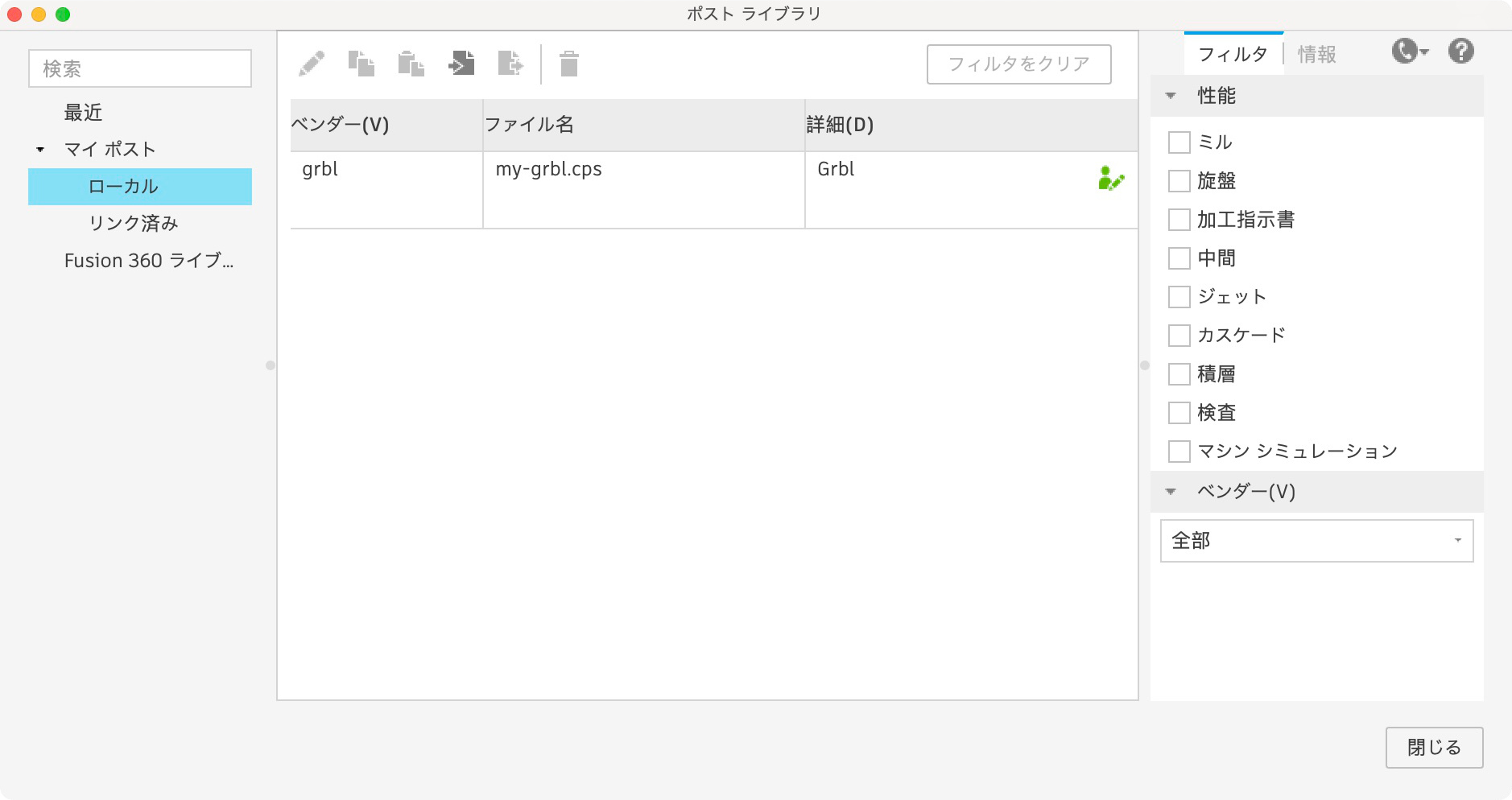Click the import post icon
The height and width of the screenshot is (800, 1512).
point(461,64)
